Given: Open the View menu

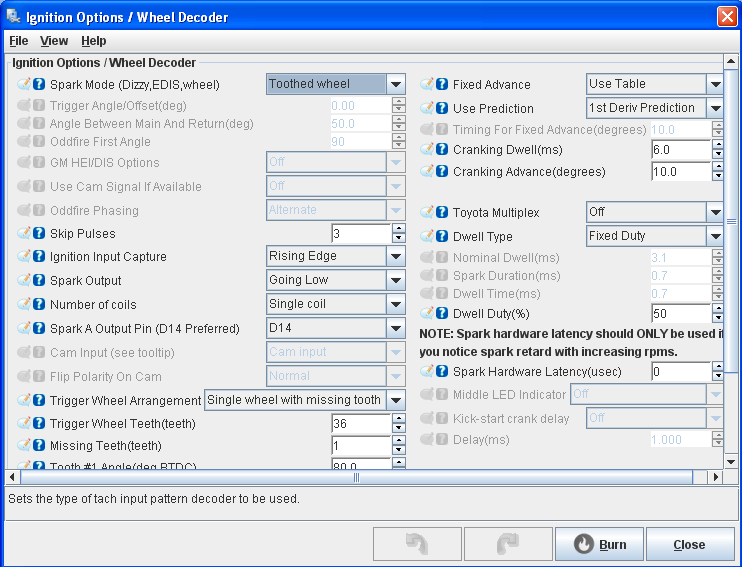Looking at the screenshot, I should (x=54, y=41).
